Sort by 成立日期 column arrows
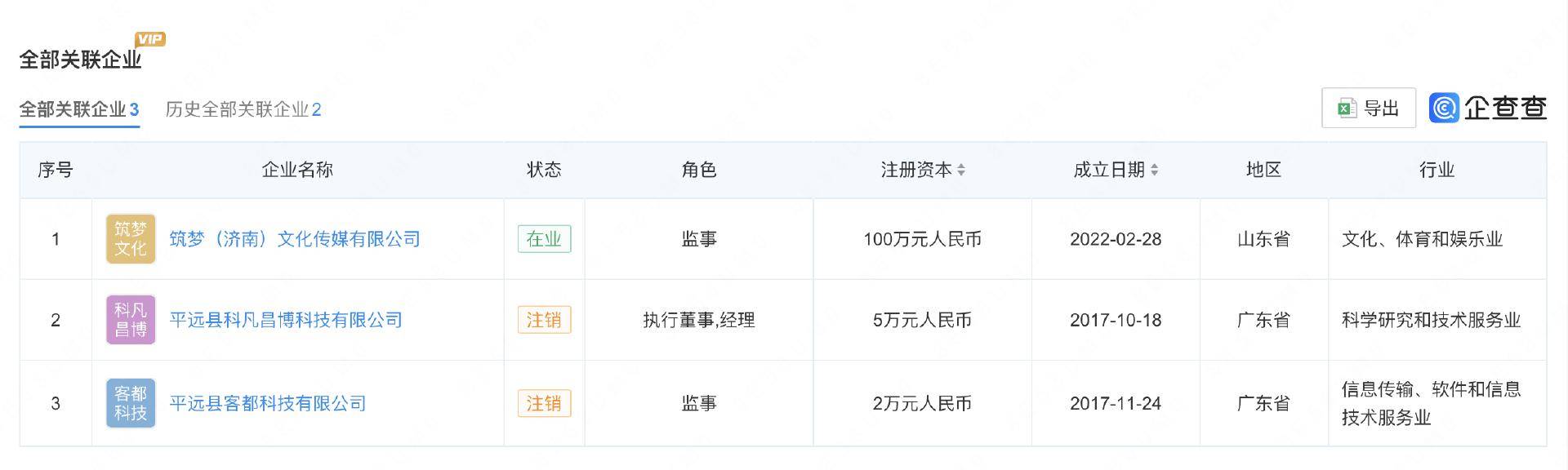 [1154, 170]
